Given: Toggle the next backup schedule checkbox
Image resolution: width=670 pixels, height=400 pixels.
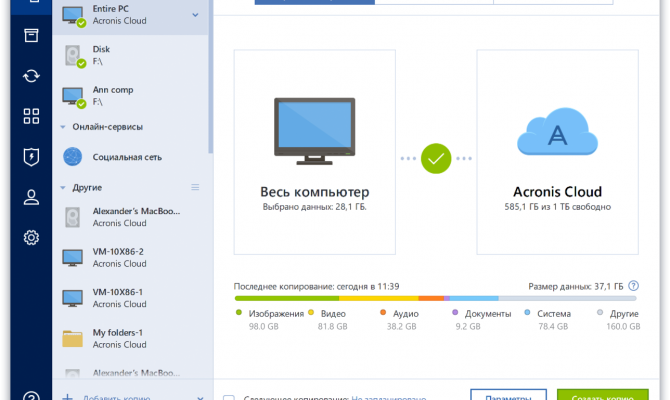Looking at the screenshot, I should click(x=229, y=397).
